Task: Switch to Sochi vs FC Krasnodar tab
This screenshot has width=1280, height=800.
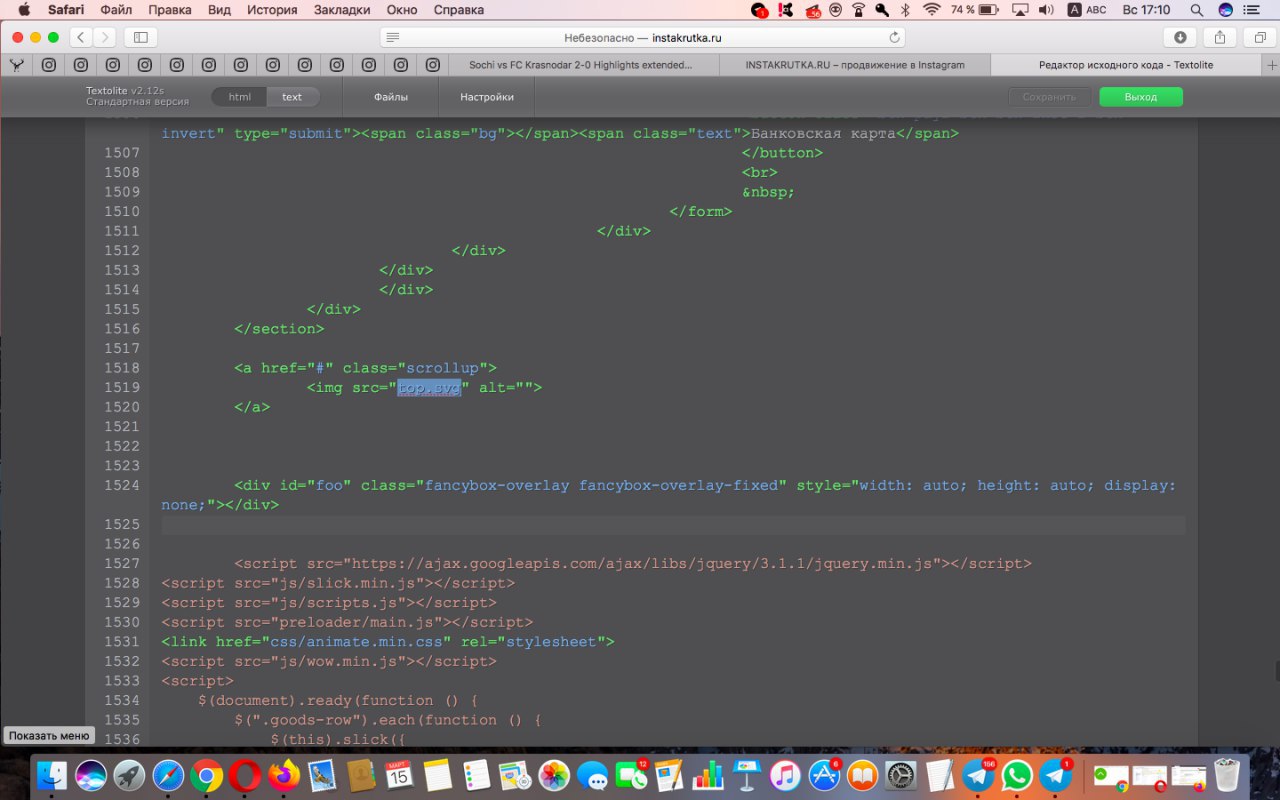Action: (x=581, y=65)
